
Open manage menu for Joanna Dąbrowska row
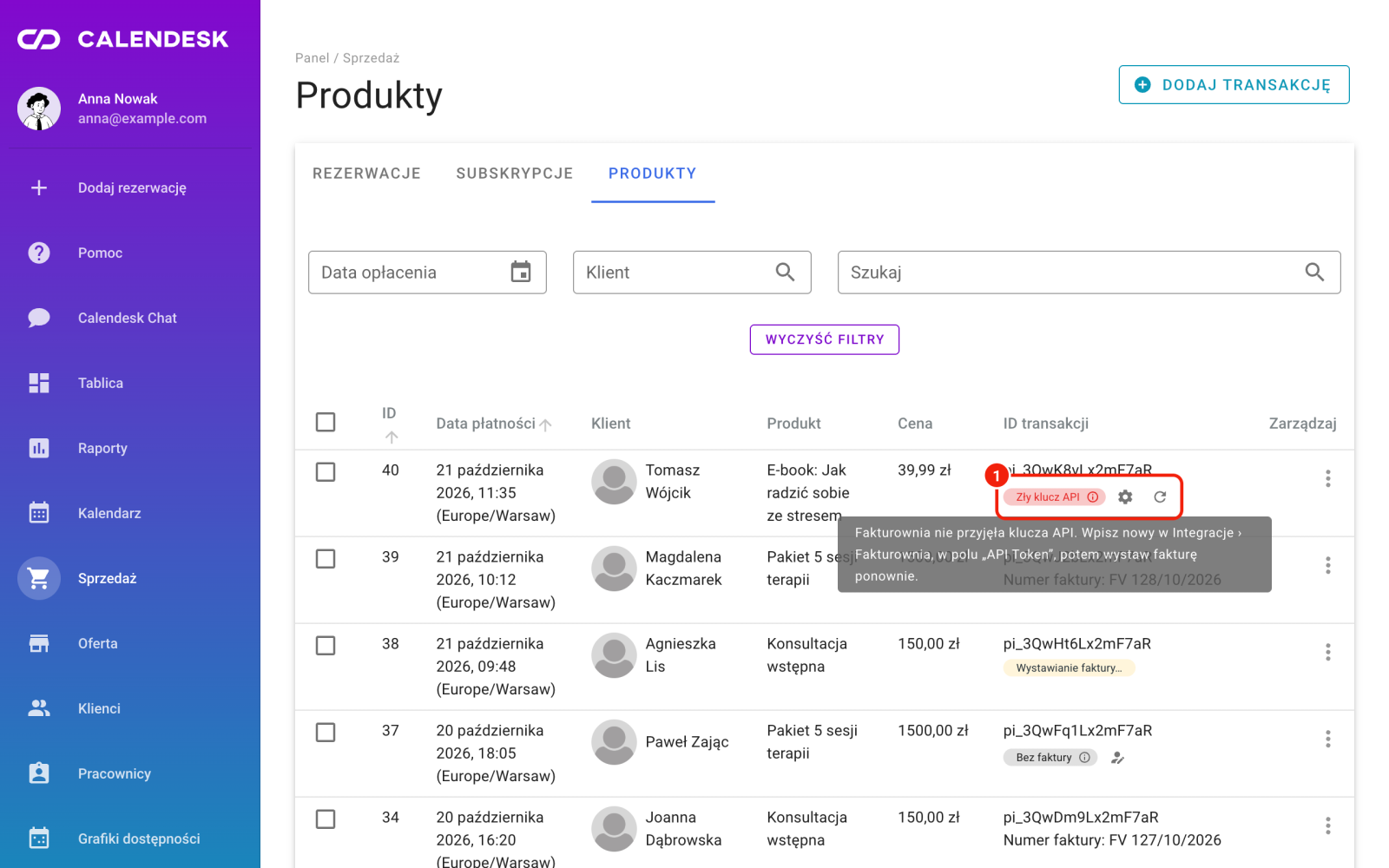pos(1327,825)
